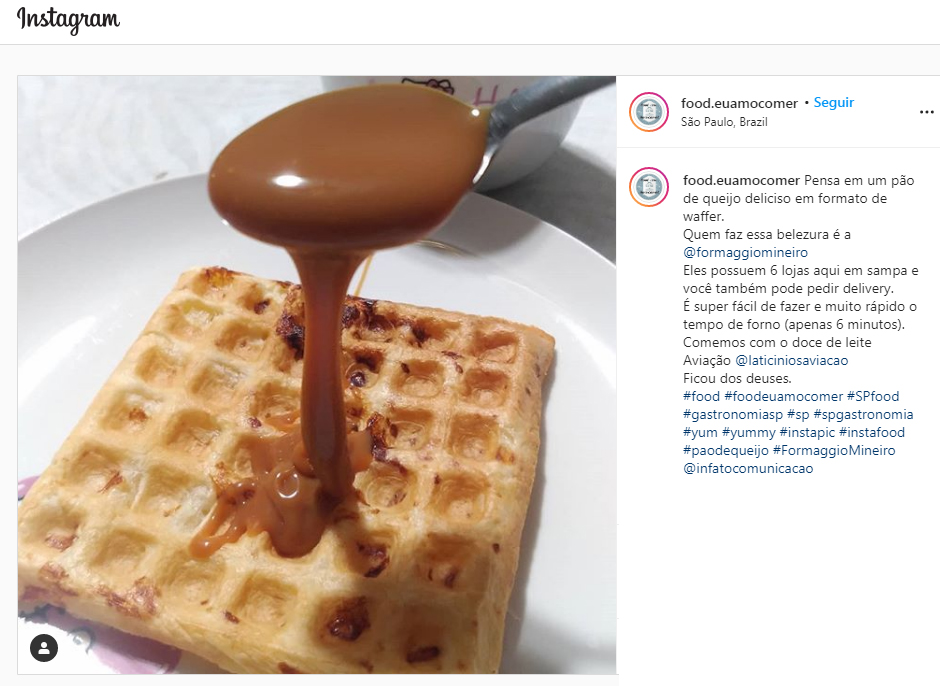Click the Seguir follow button

tap(833, 103)
